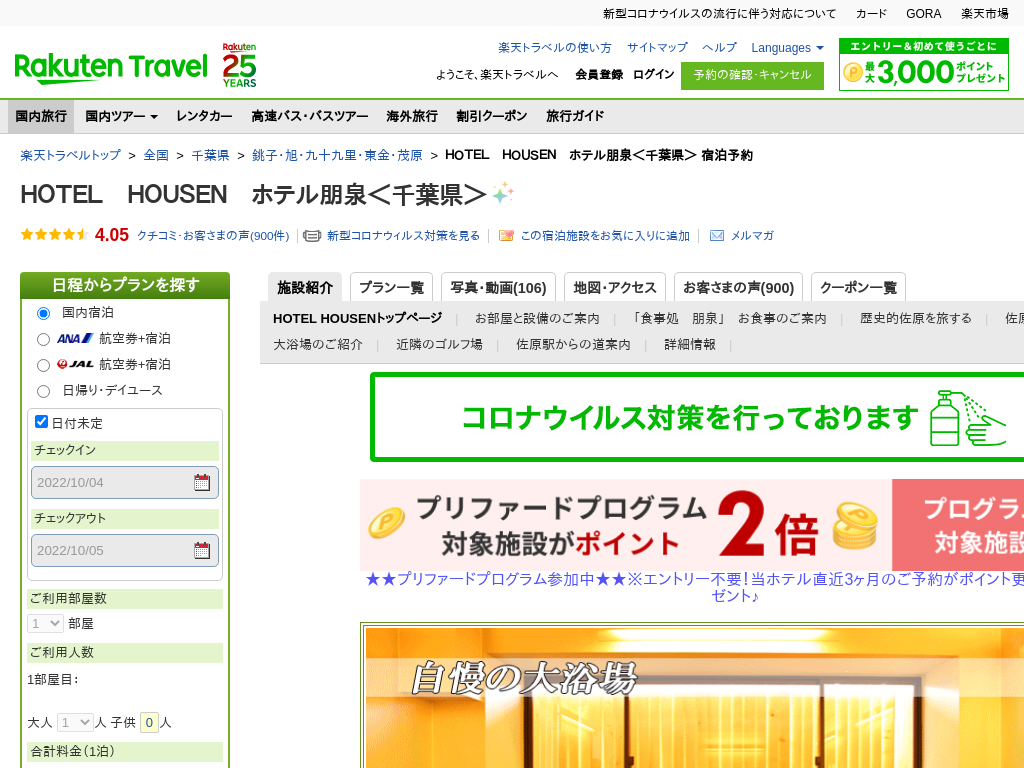Click 予約の確認・キャンセル button
Image resolution: width=1024 pixels, height=768 pixels.
752,75
